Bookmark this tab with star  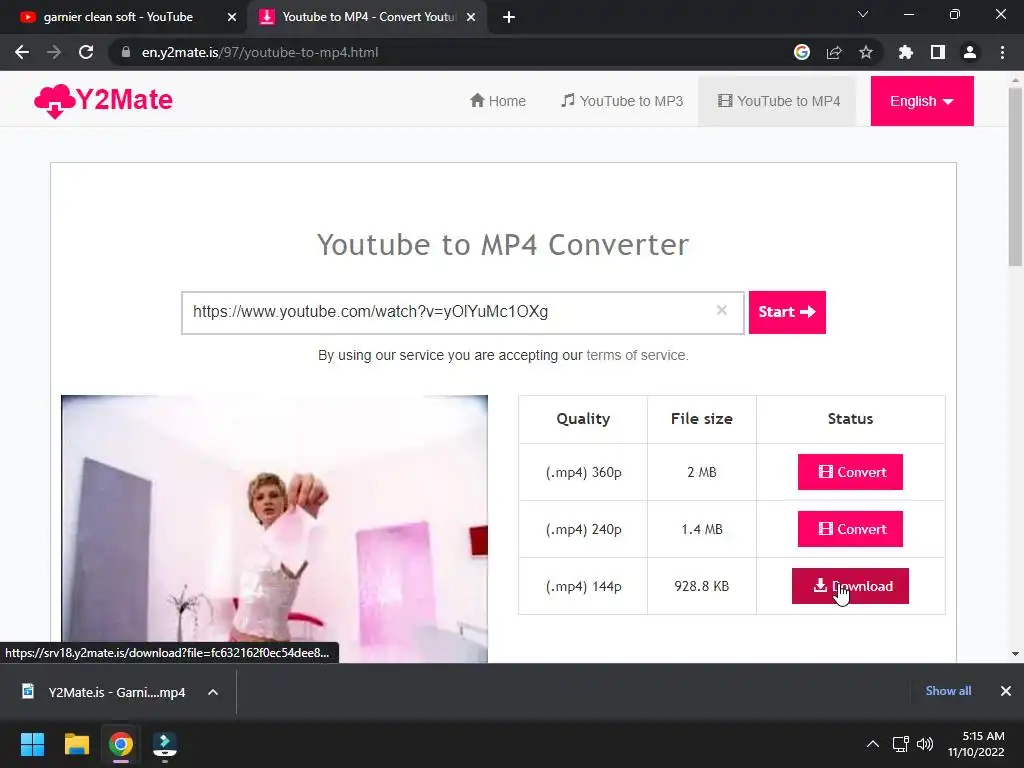click(866, 52)
